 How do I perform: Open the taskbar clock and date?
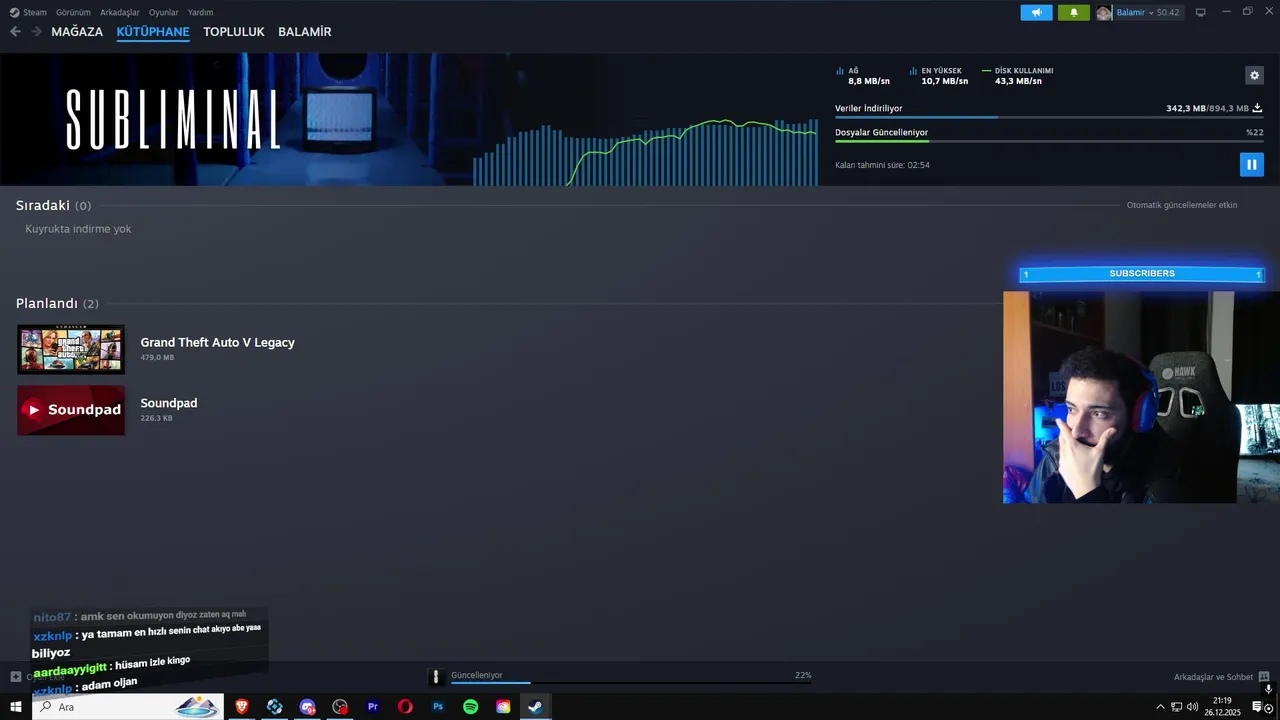click(1222, 707)
